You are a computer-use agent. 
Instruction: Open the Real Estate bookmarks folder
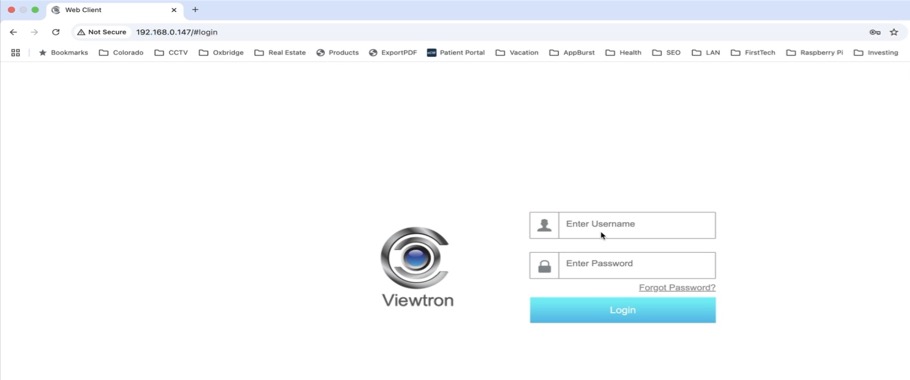point(280,52)
